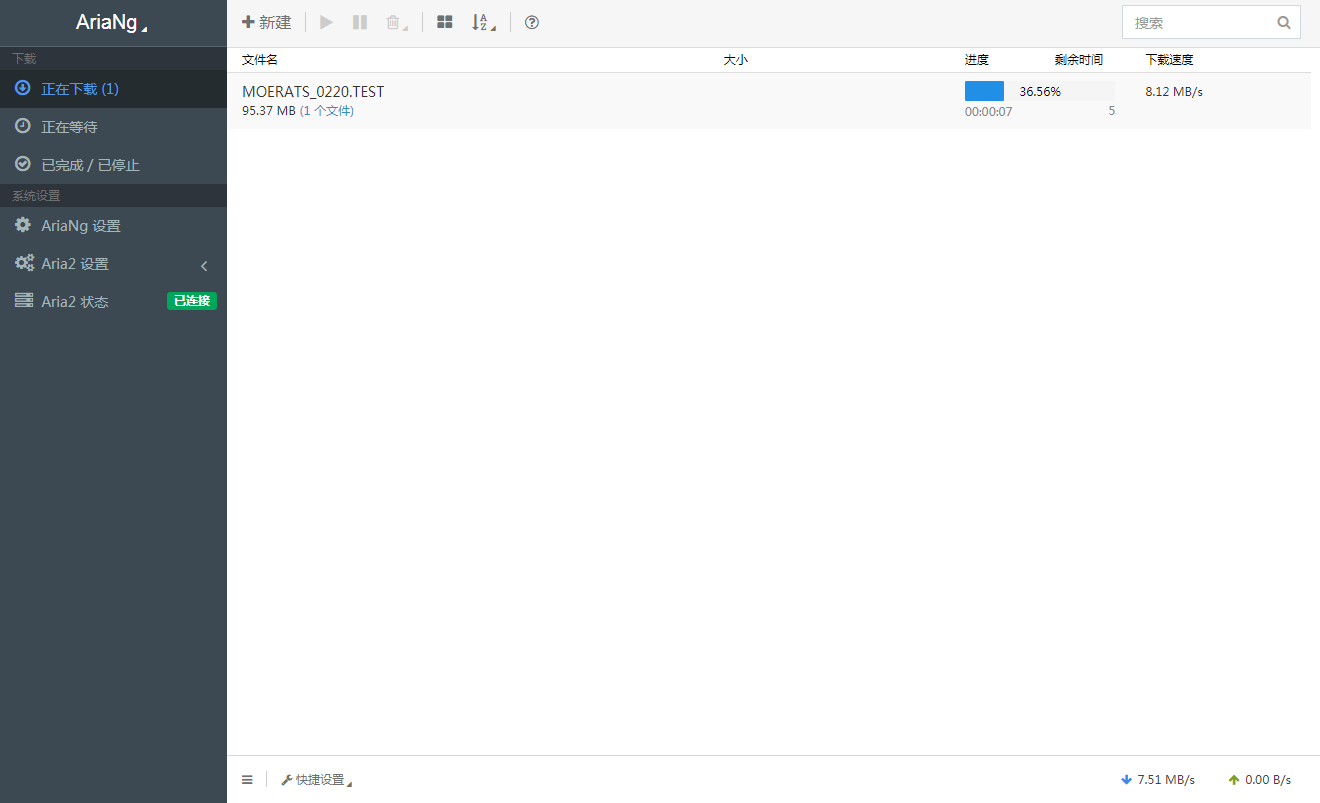1320x803 pixels.
Task: Click the gear icon beside AriaNg 设置
Action: 23,225
